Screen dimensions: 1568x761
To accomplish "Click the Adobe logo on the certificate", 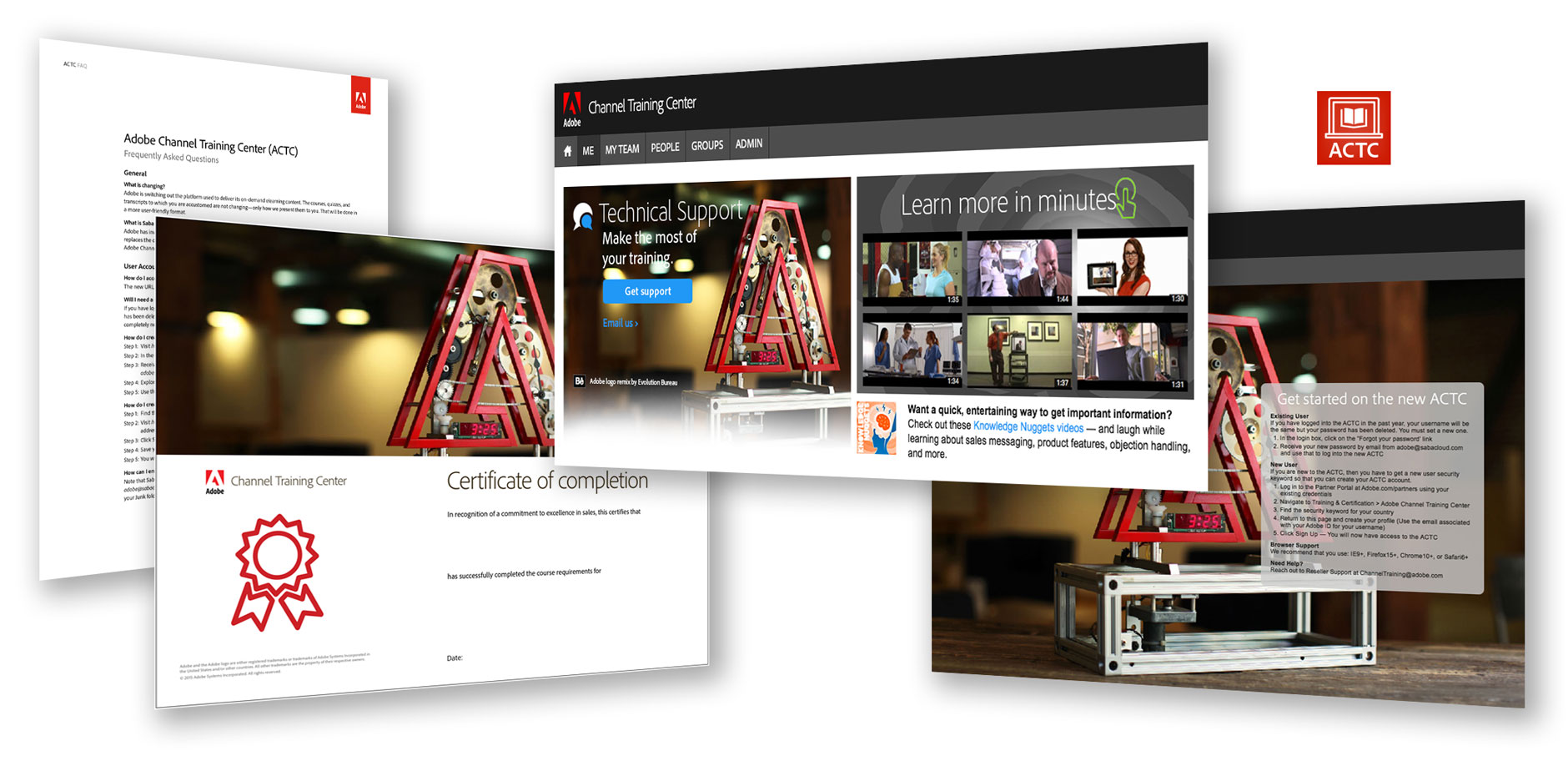I will [214, 481].
